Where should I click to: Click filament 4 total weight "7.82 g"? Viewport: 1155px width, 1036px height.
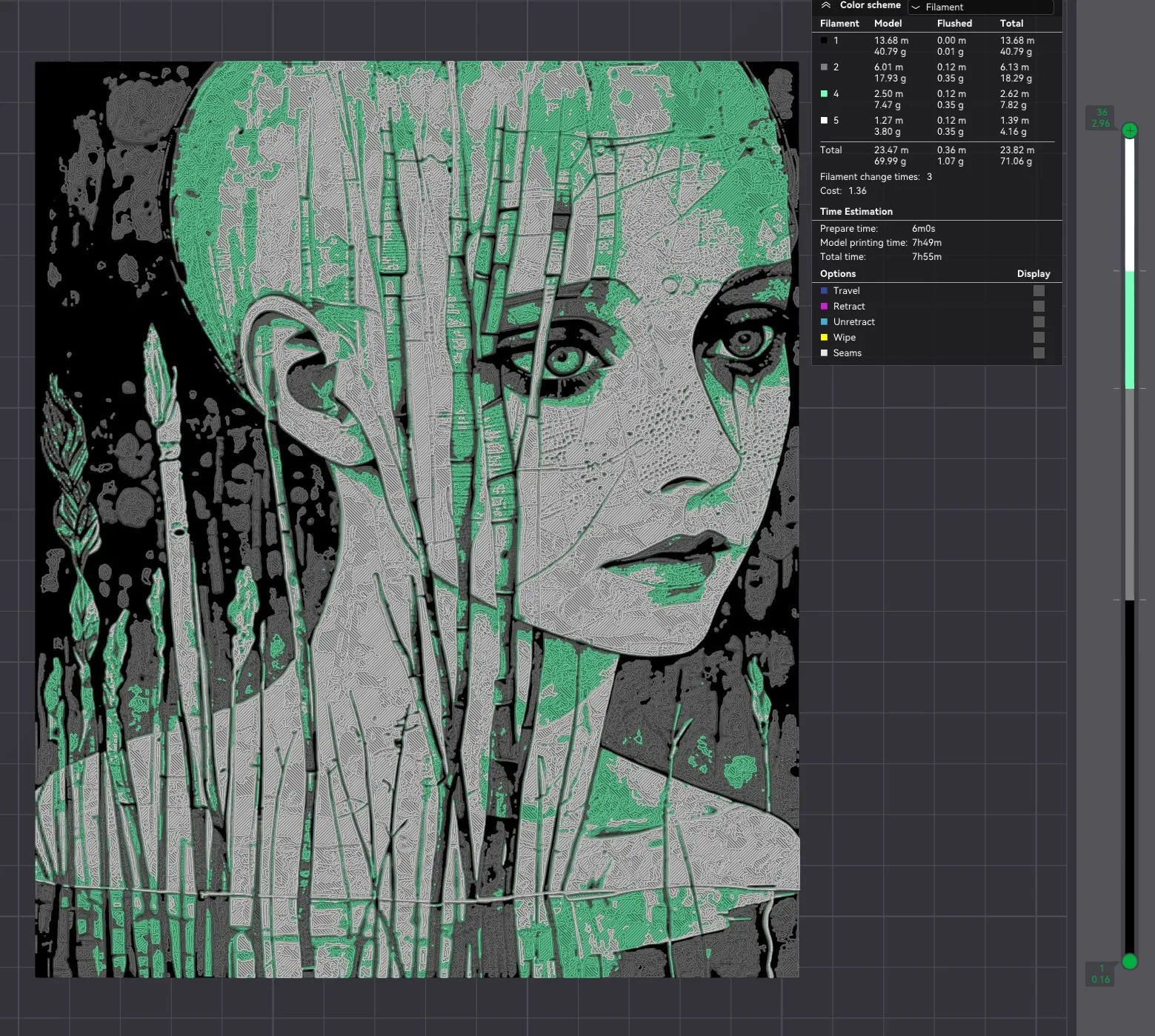pyautogui.click(x=1013, y=105)
